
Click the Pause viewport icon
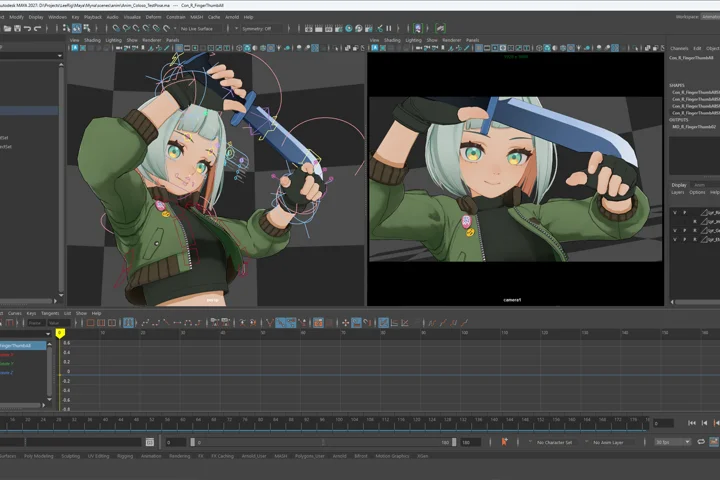tap(389, 28)
